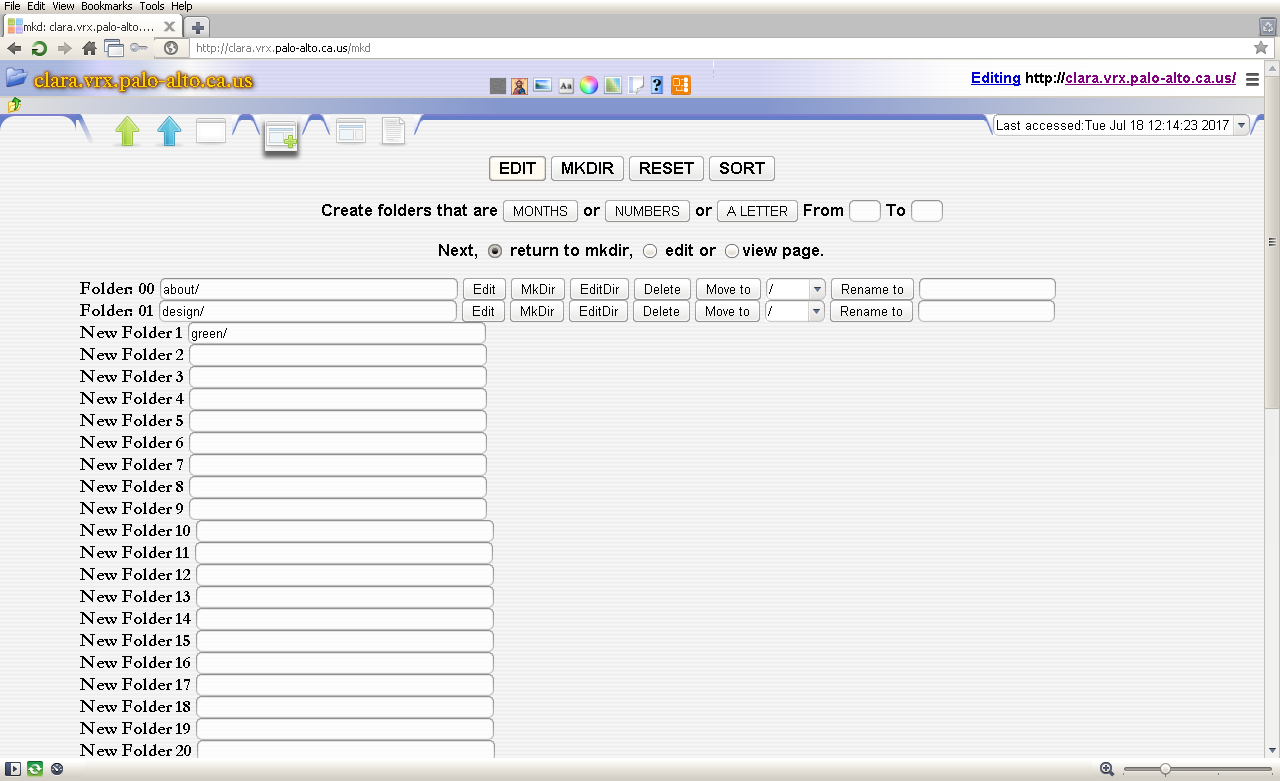Expand the Last accessed date dropdown
The height and width of the screenshot is (781, 1280).
tap(1241, 125)
